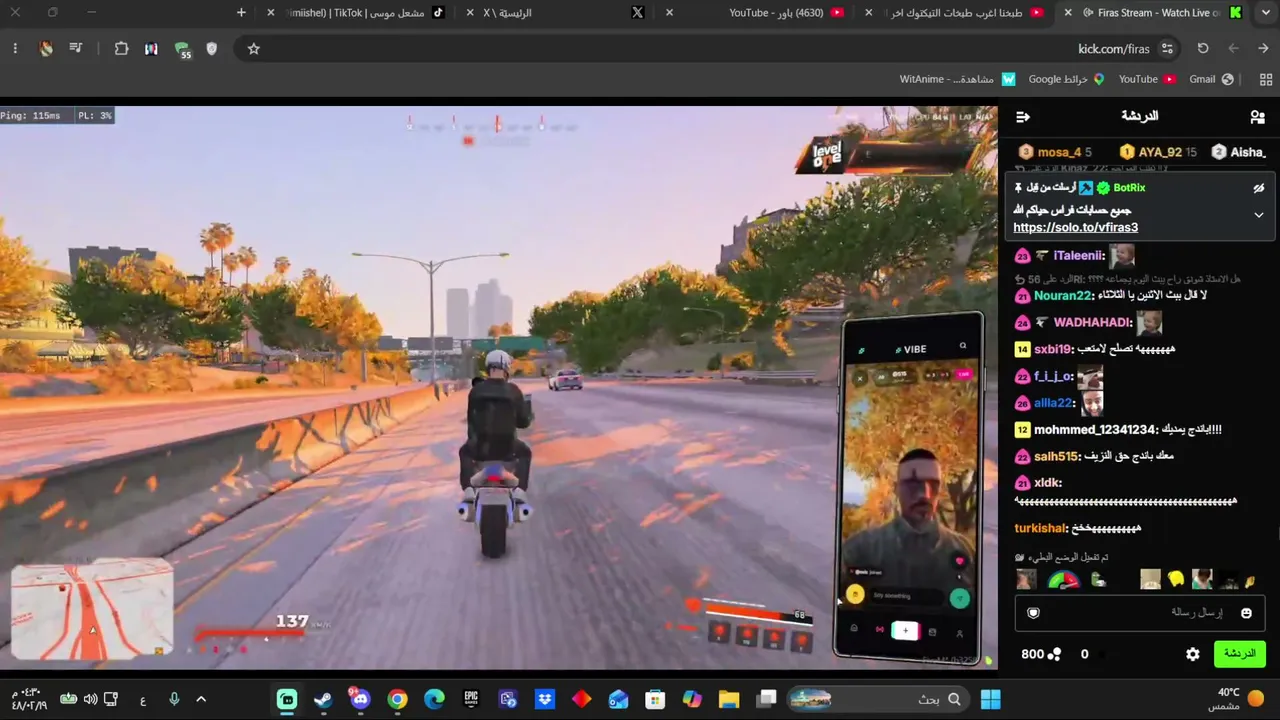View the 800 channel points balance
Image resolution: width=1280 pixels, height=720 pixels.
[x=1040, y=654]
